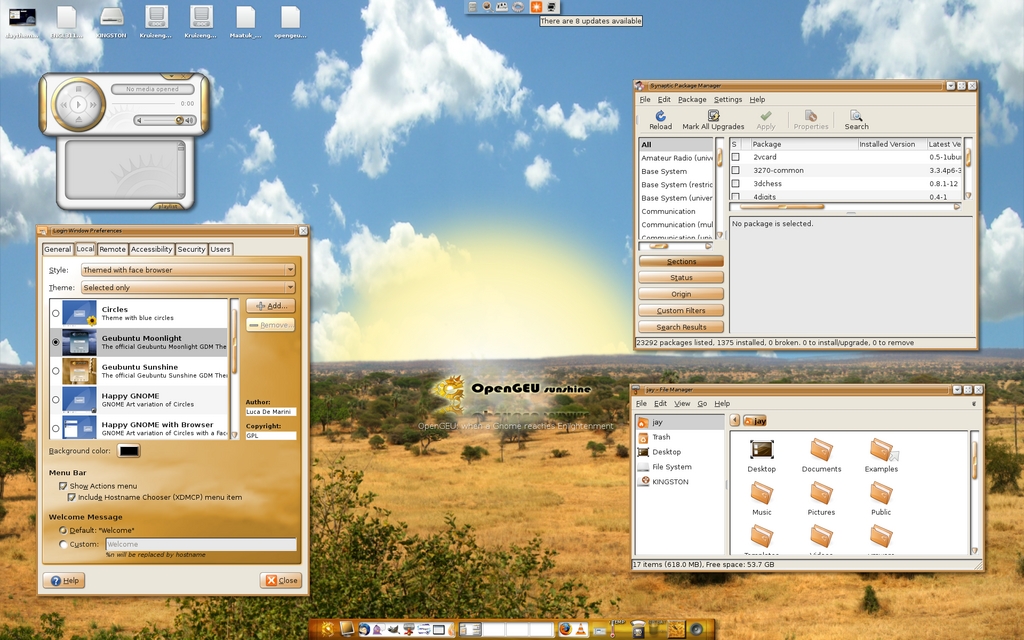Screen dimensions: 1024x640
Task: Expand the Theme selection dropdown
Action: [x=188, y=288]
